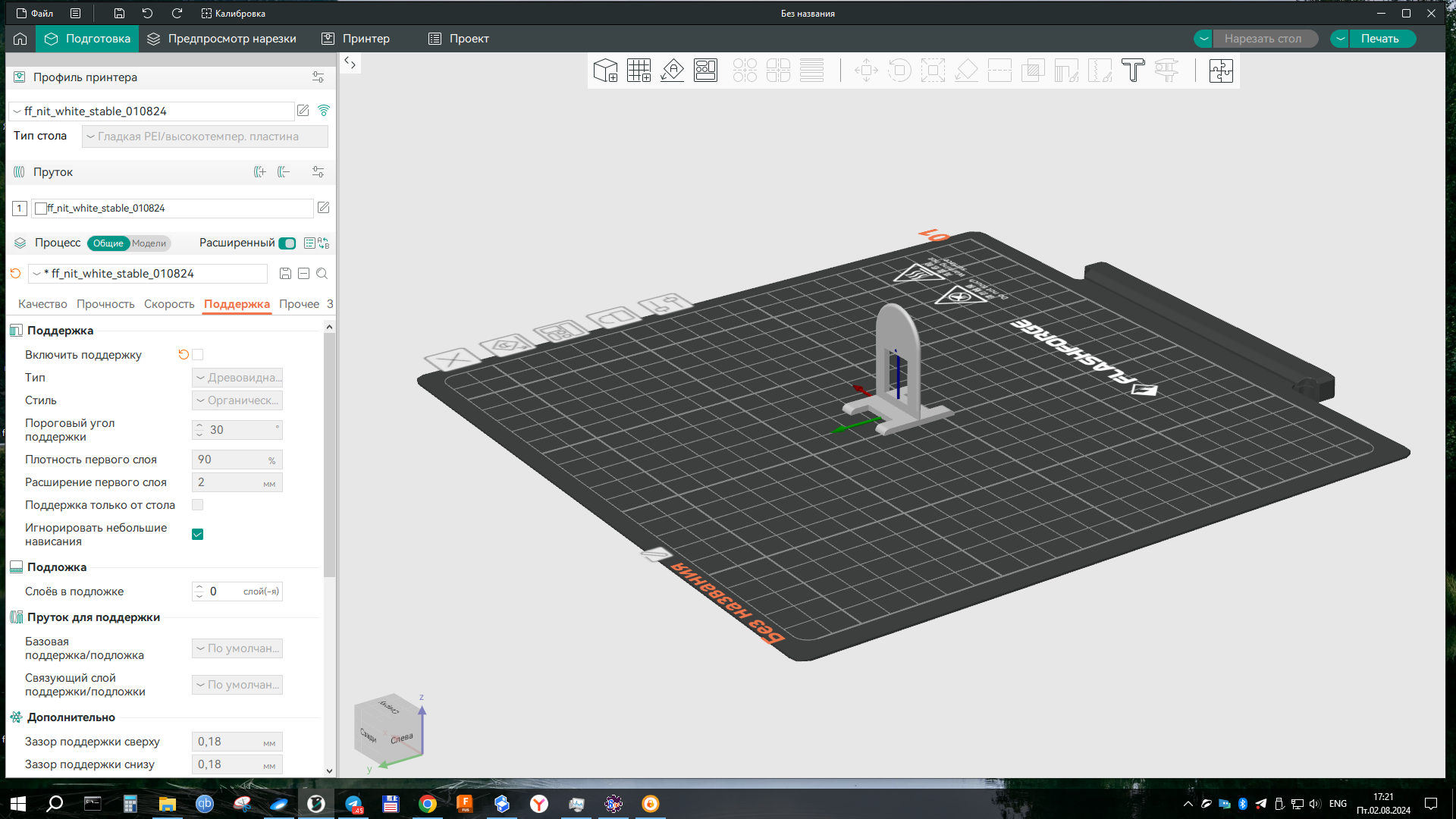Screen dimensions: 1456x819
Task: Uncheck "Игнорировать небольшие нависания" checkbox
Action: click(198, 535)
